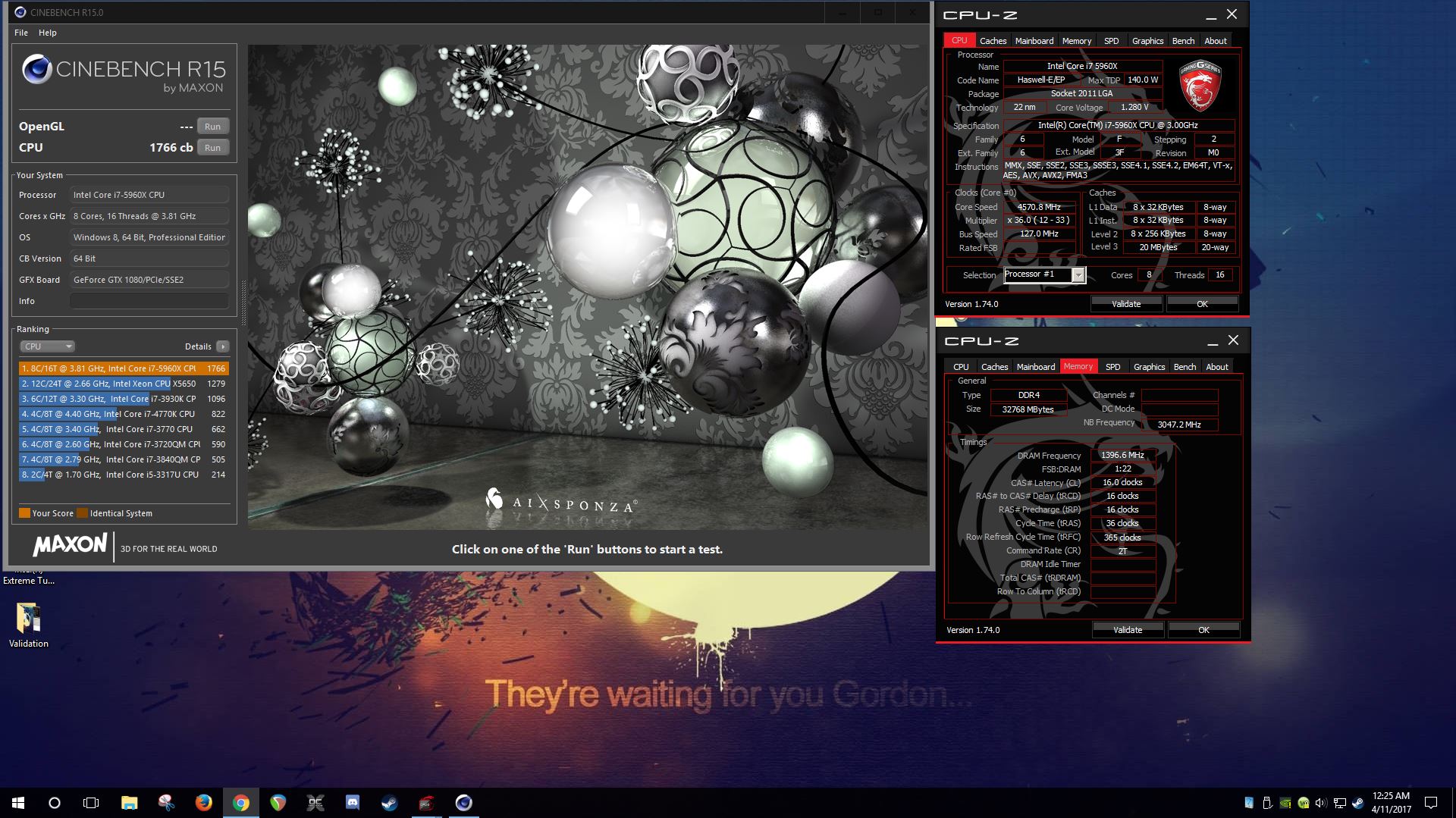Open CPU-Z from taskbar
The width and height of the screenshot is (1456, 818).
coord(426,803)
